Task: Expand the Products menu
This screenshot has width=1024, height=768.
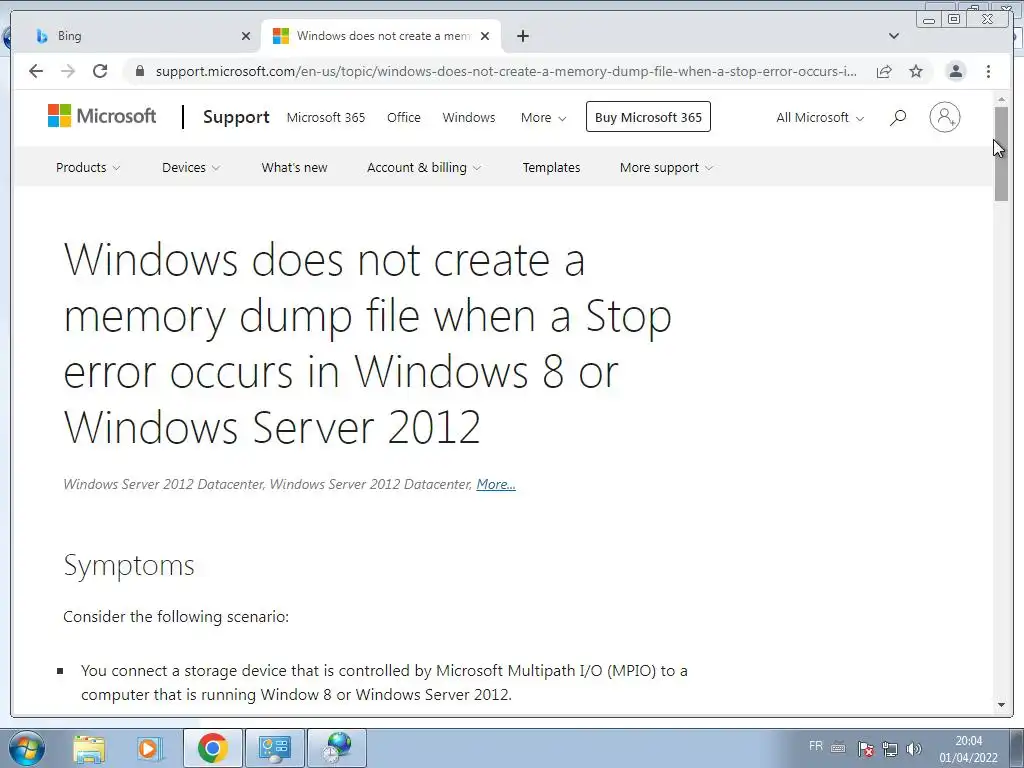Action: point(88,167)
